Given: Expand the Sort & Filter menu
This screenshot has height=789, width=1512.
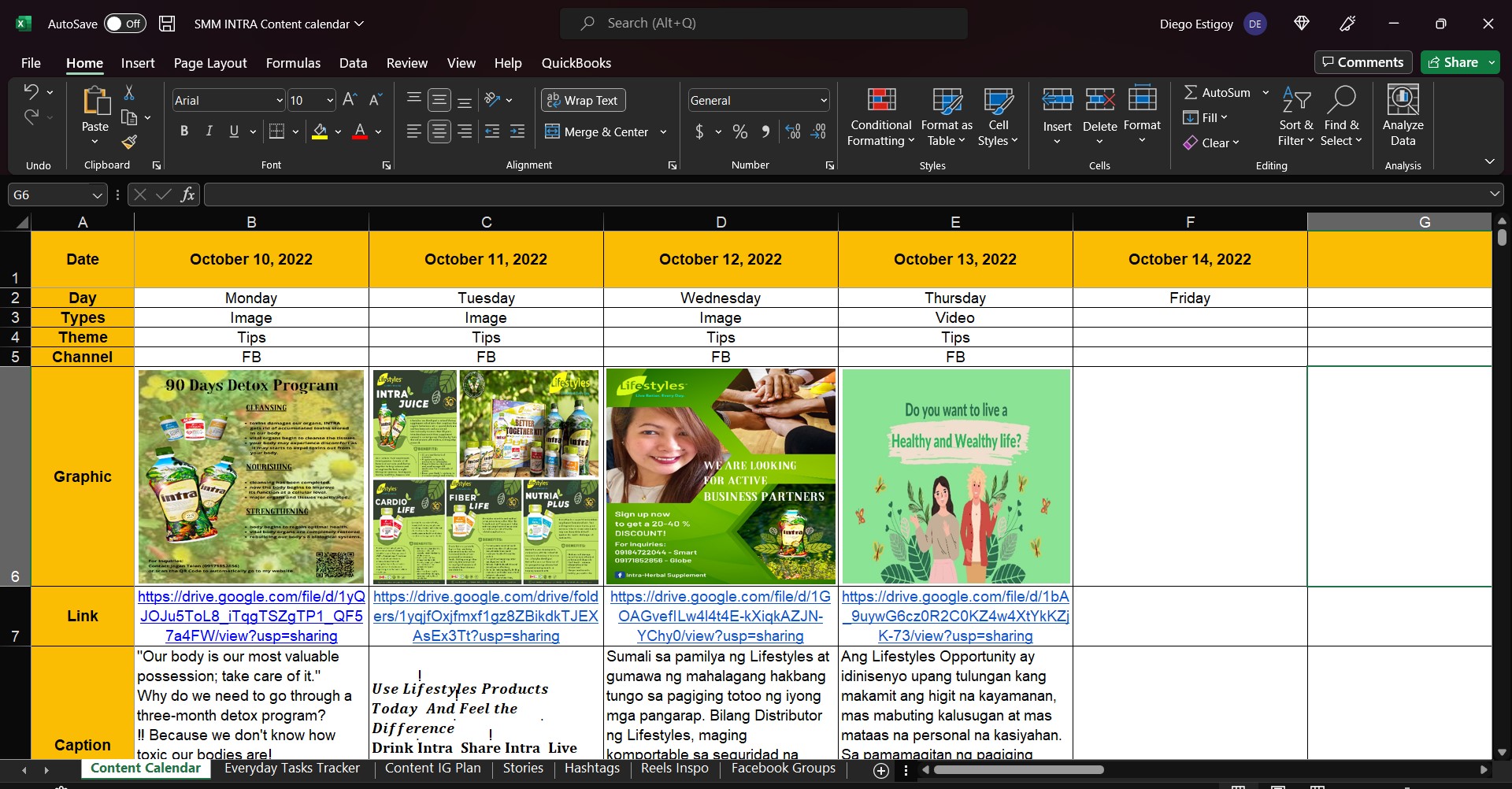Looking at the screenshot, I should click(1296, 116).
